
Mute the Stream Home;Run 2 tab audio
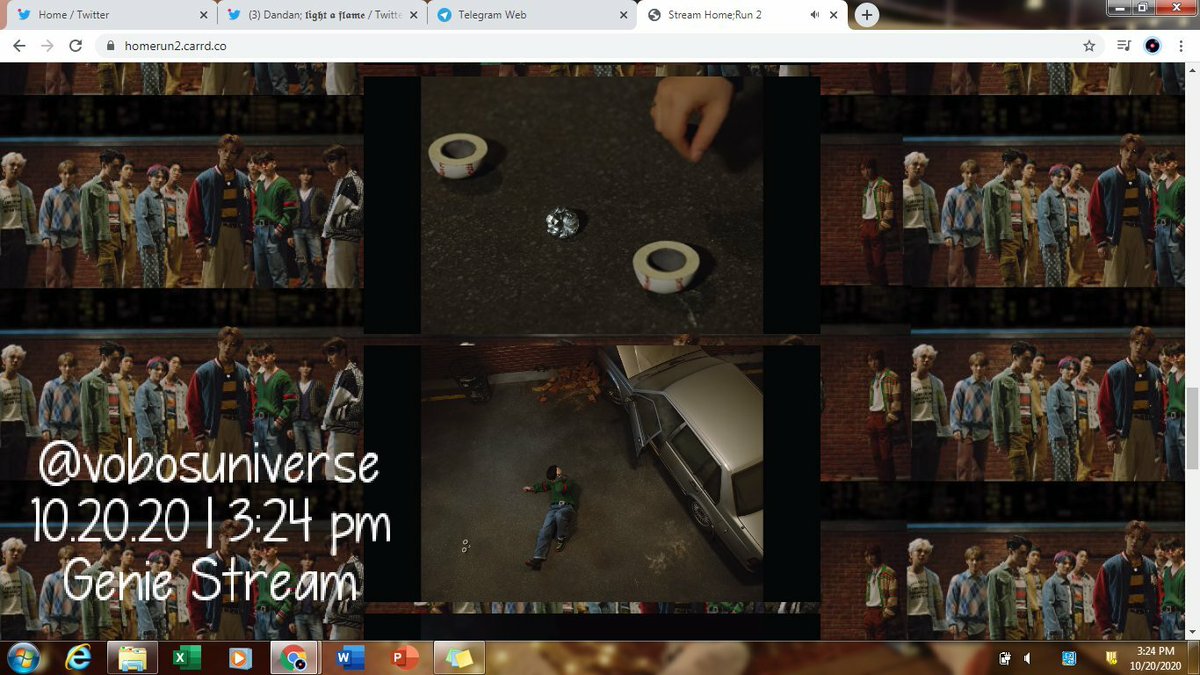(815, 15)
